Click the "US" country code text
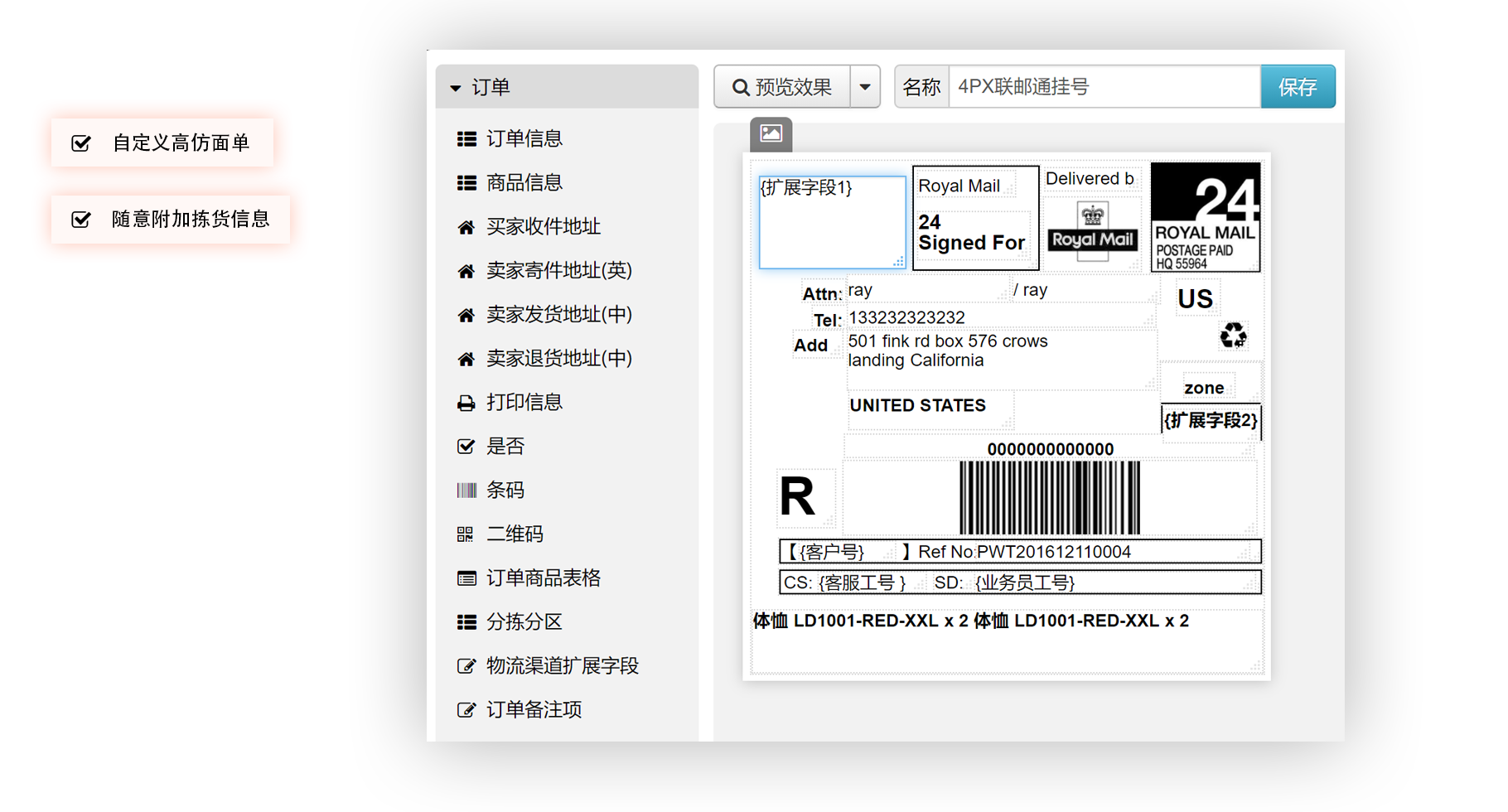The height and width of the screenshot is (812, 1508). (x=1195, y=299)
